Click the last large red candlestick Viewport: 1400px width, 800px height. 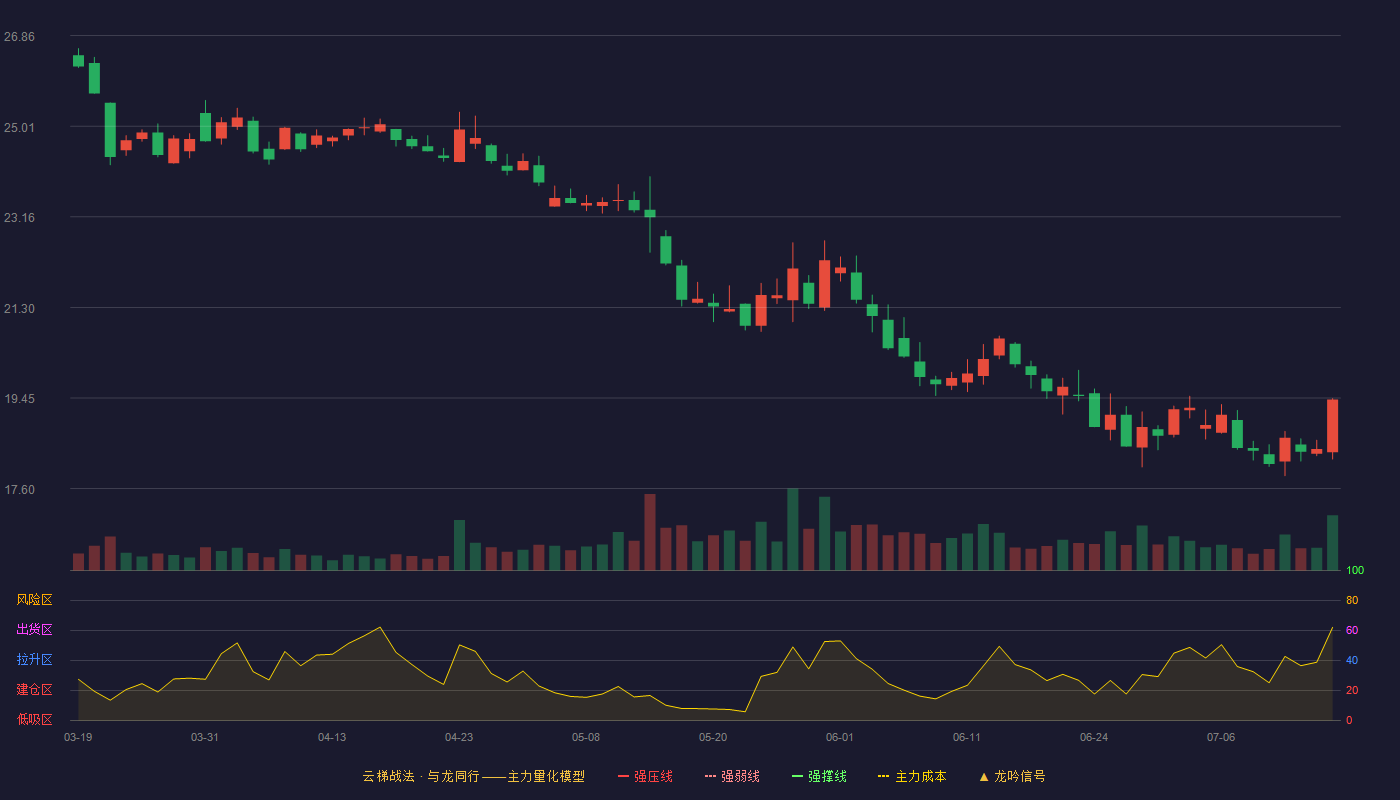[x=1332, y=426]
